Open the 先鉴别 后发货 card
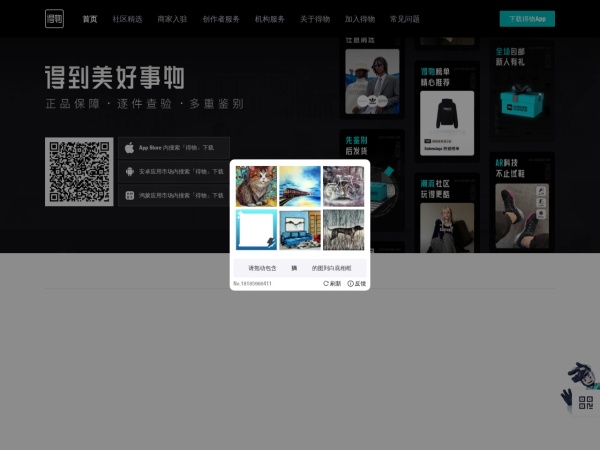600x450 pixels. (372, 180)
